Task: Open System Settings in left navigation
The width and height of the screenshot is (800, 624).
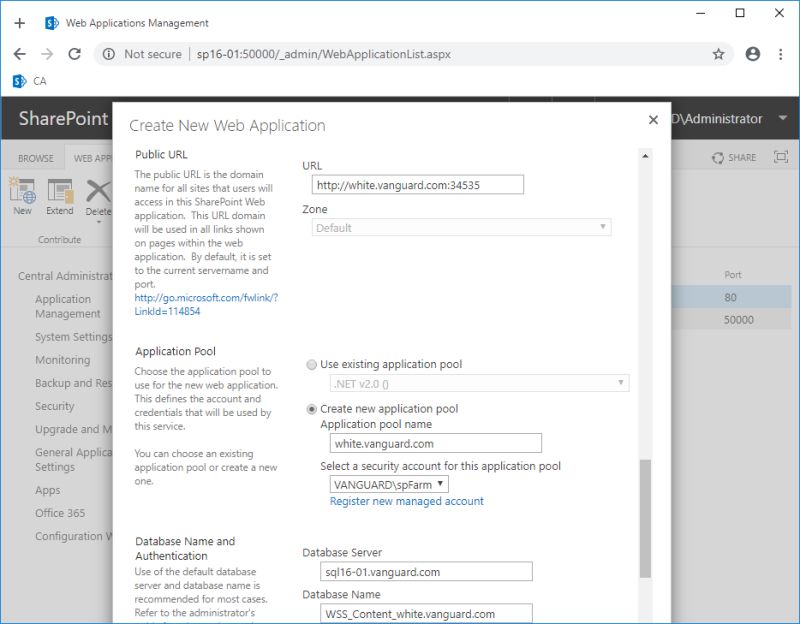Action: coord(73,337)
